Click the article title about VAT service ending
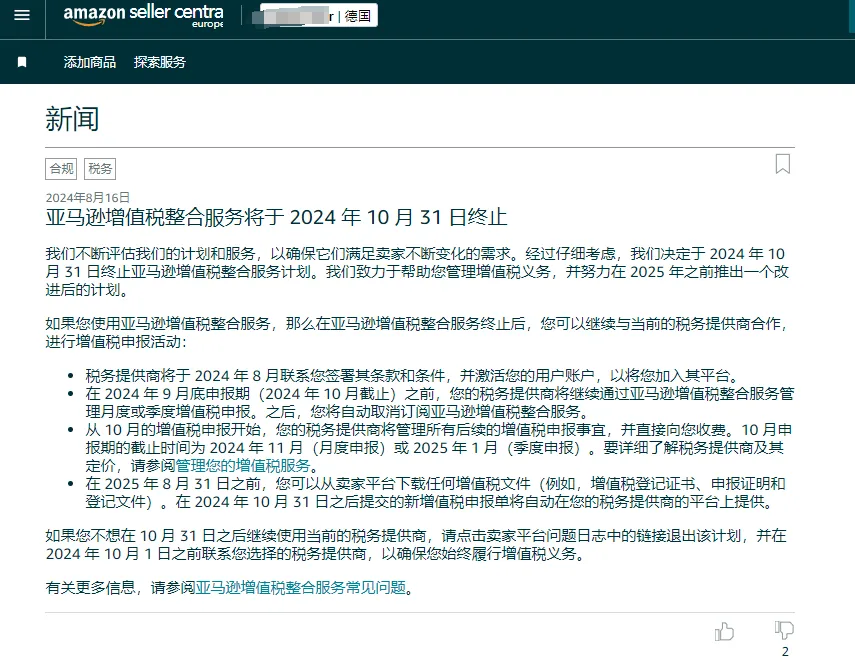855x669 pixels. (x=278, y=216)
